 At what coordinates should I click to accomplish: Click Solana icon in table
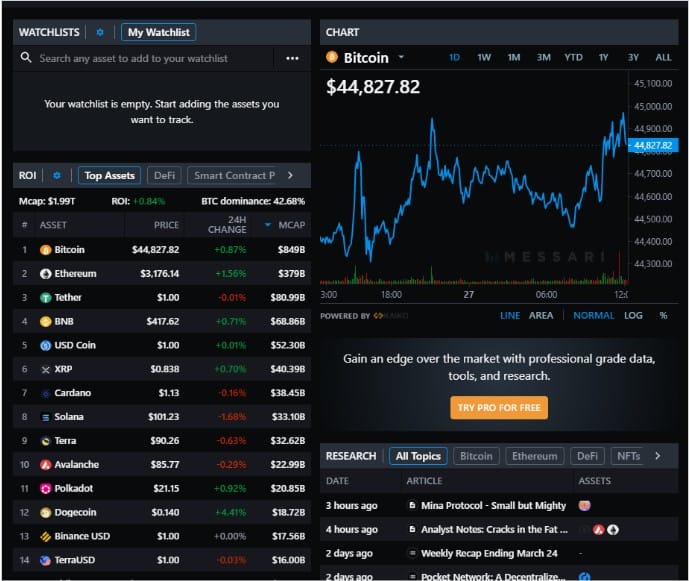click(46, 417)
